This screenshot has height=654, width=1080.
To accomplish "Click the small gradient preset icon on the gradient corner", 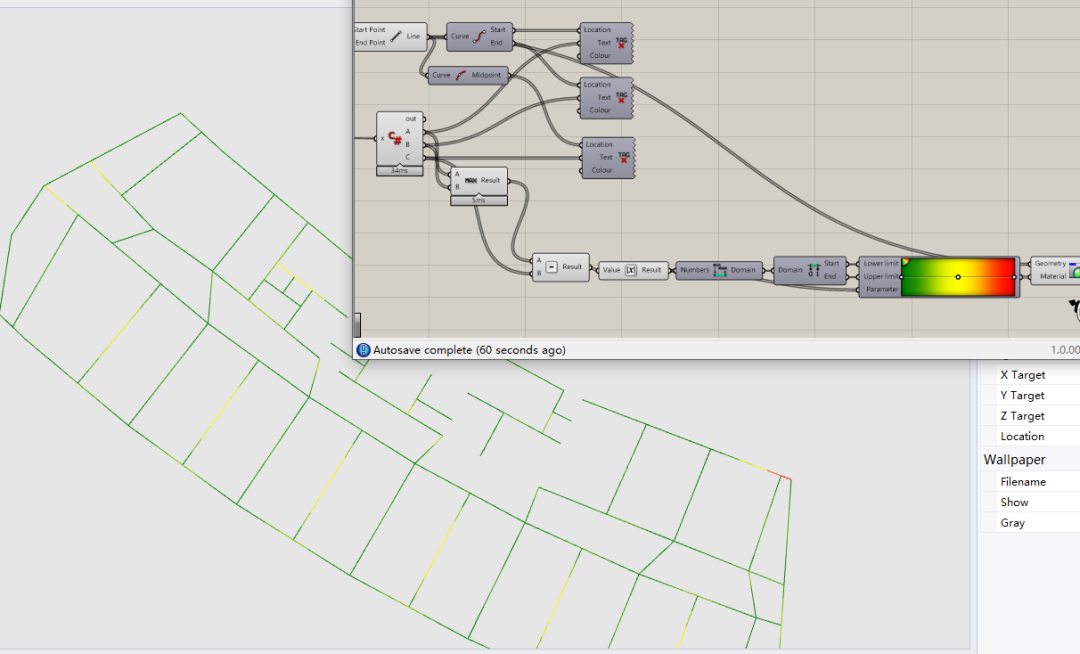I will (906, 262).
